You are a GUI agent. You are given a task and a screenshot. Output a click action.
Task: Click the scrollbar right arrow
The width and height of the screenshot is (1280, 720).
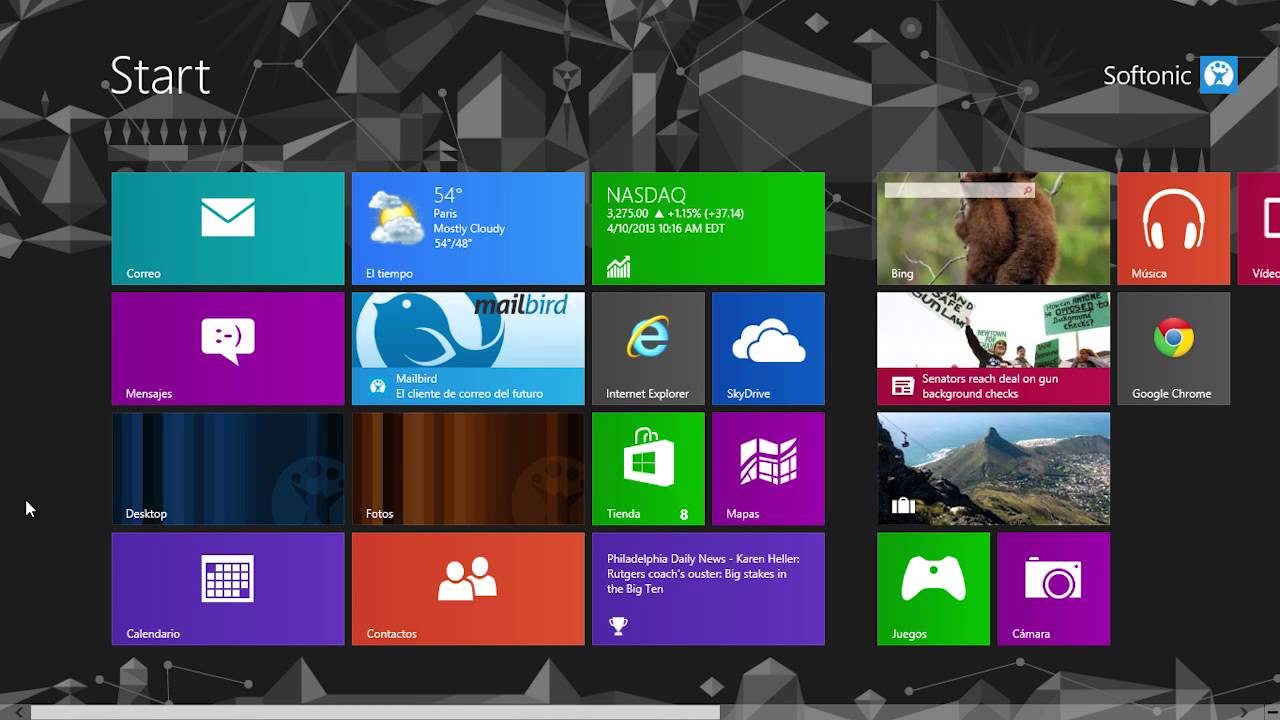(x=1245, y=713)
